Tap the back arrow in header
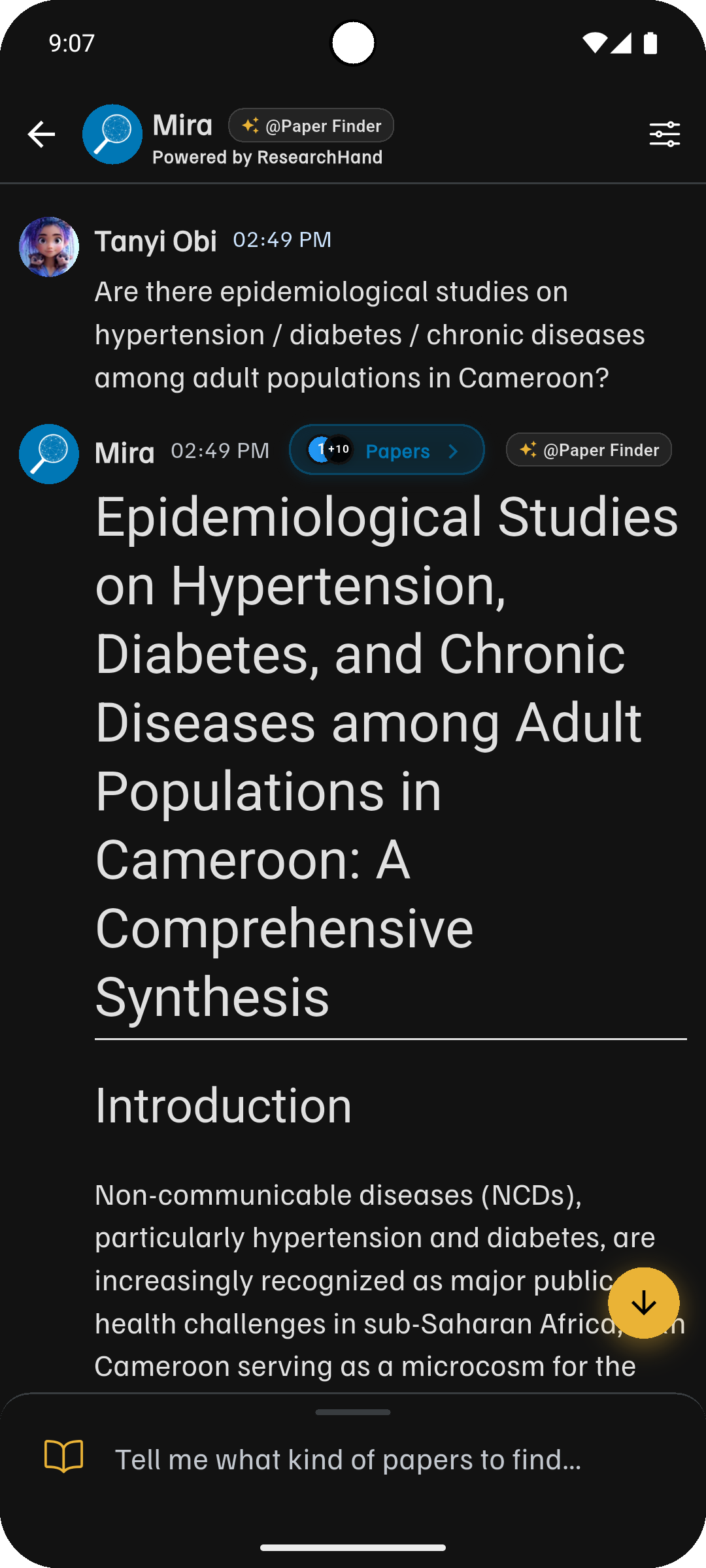This screenshot has height=1568, width=706. pyautogui.click(x=41, y=135)
